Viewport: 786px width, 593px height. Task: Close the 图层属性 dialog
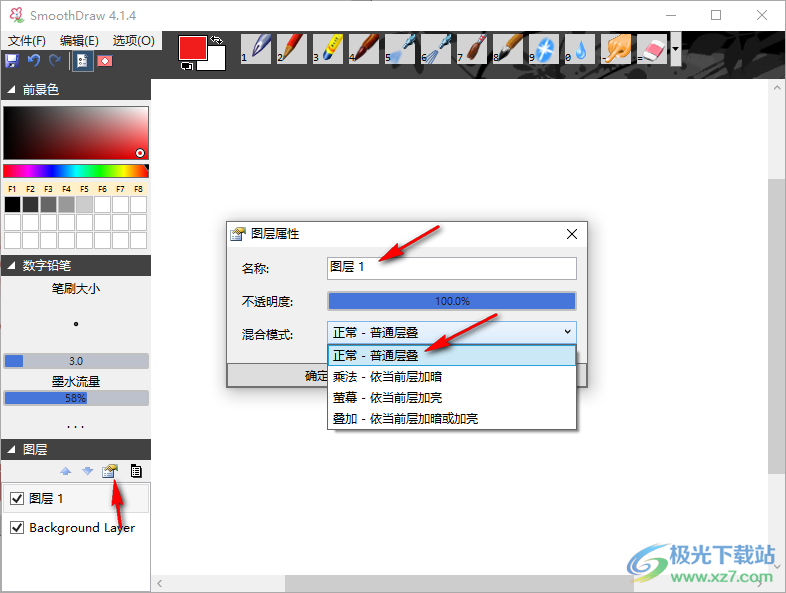point(571,234)
